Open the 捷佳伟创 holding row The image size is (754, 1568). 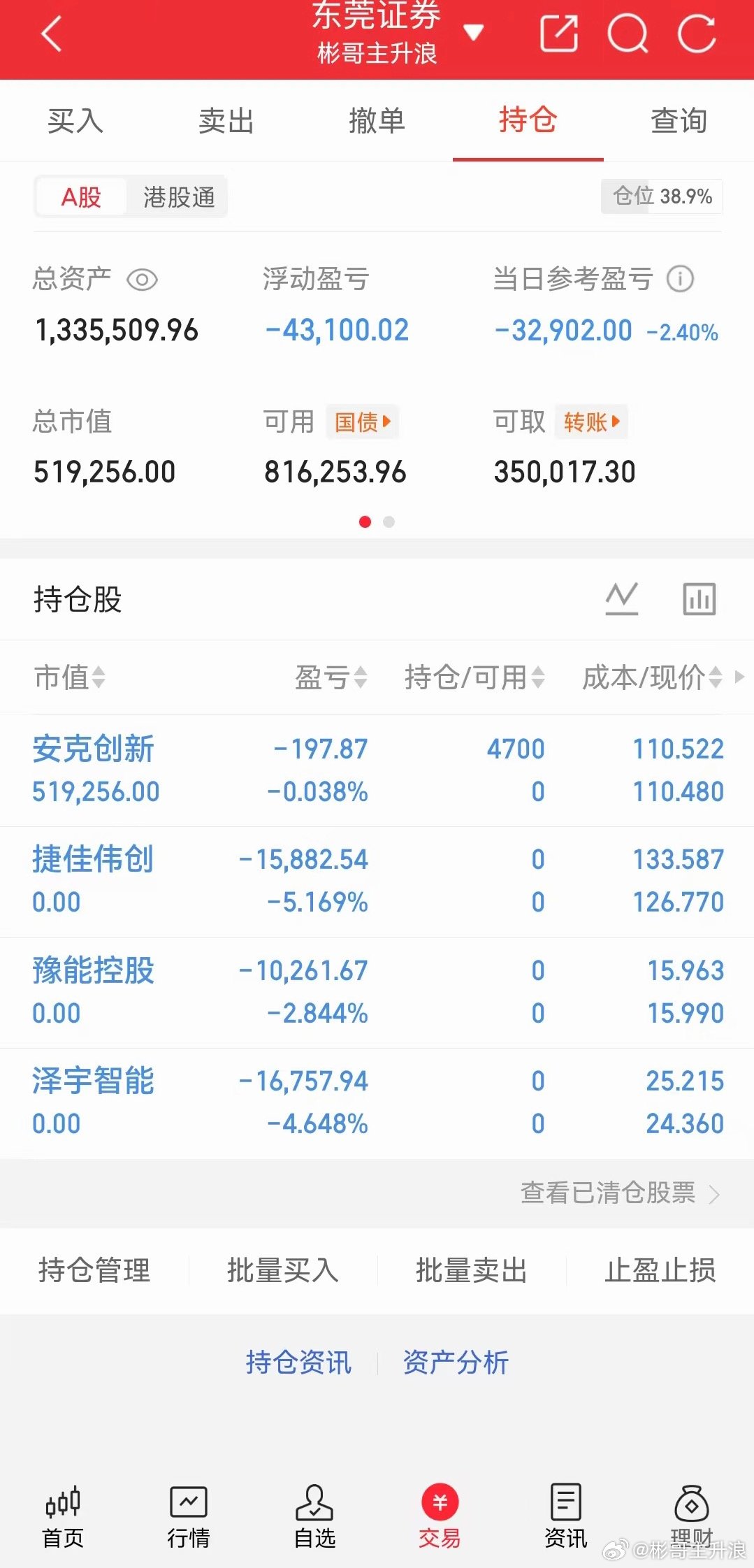point(377,882)
